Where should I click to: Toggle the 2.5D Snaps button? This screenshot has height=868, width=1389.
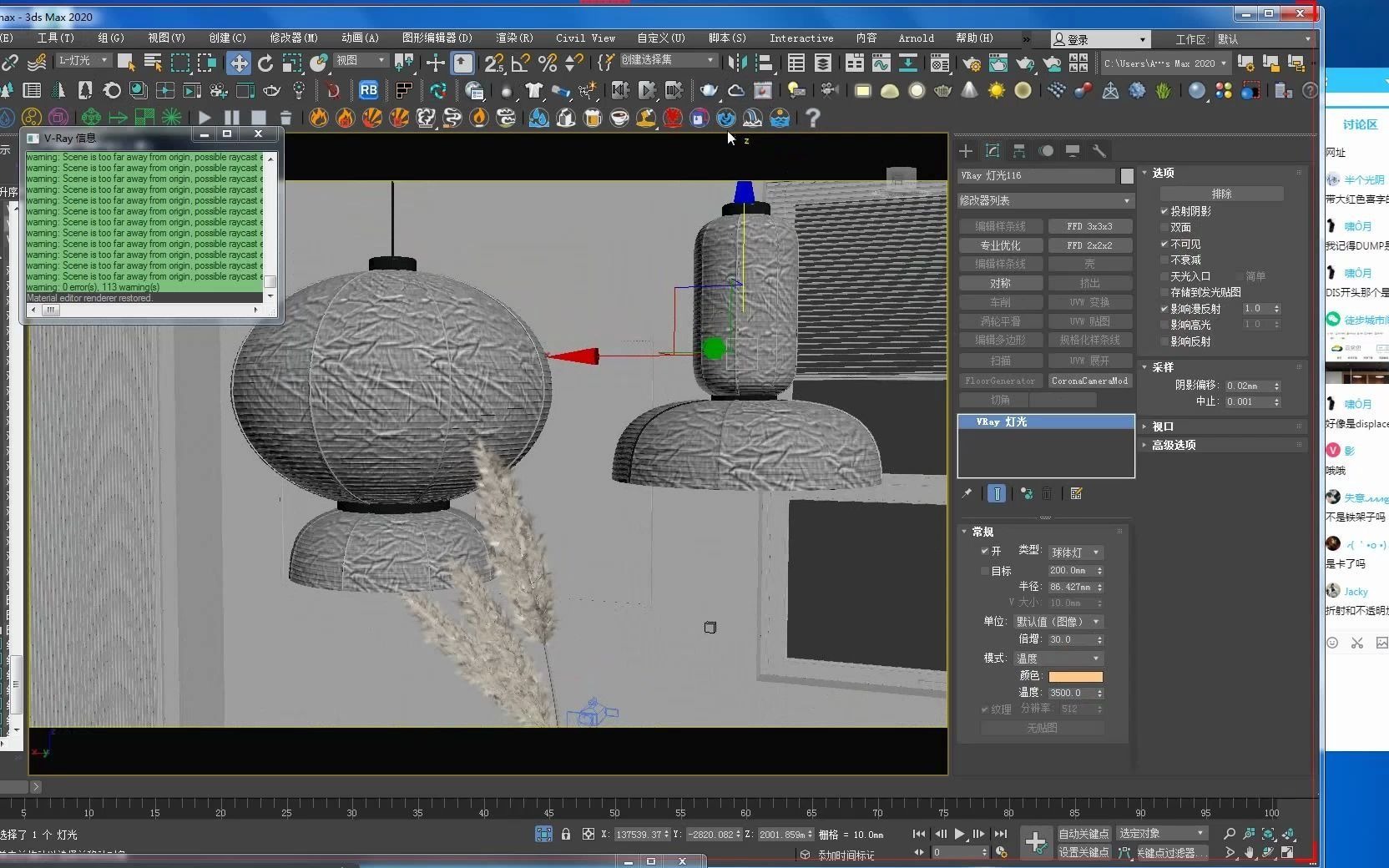(494, 63)
